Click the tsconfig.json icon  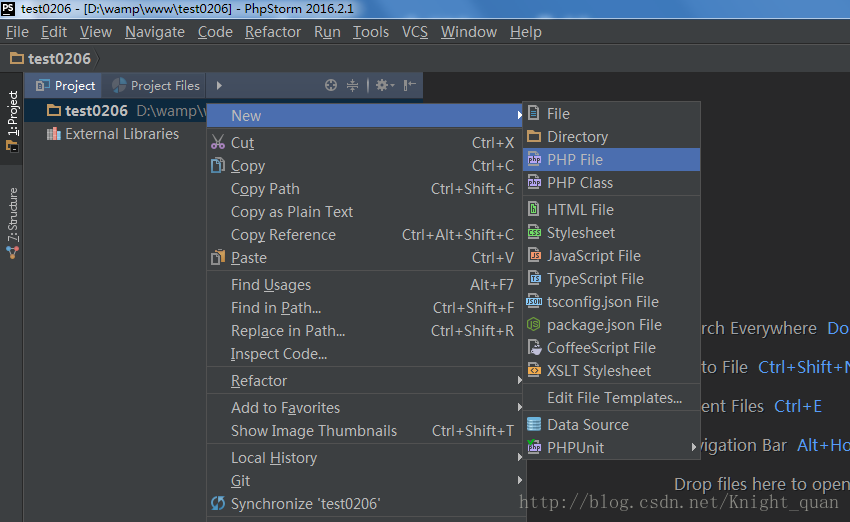point(534,301)
